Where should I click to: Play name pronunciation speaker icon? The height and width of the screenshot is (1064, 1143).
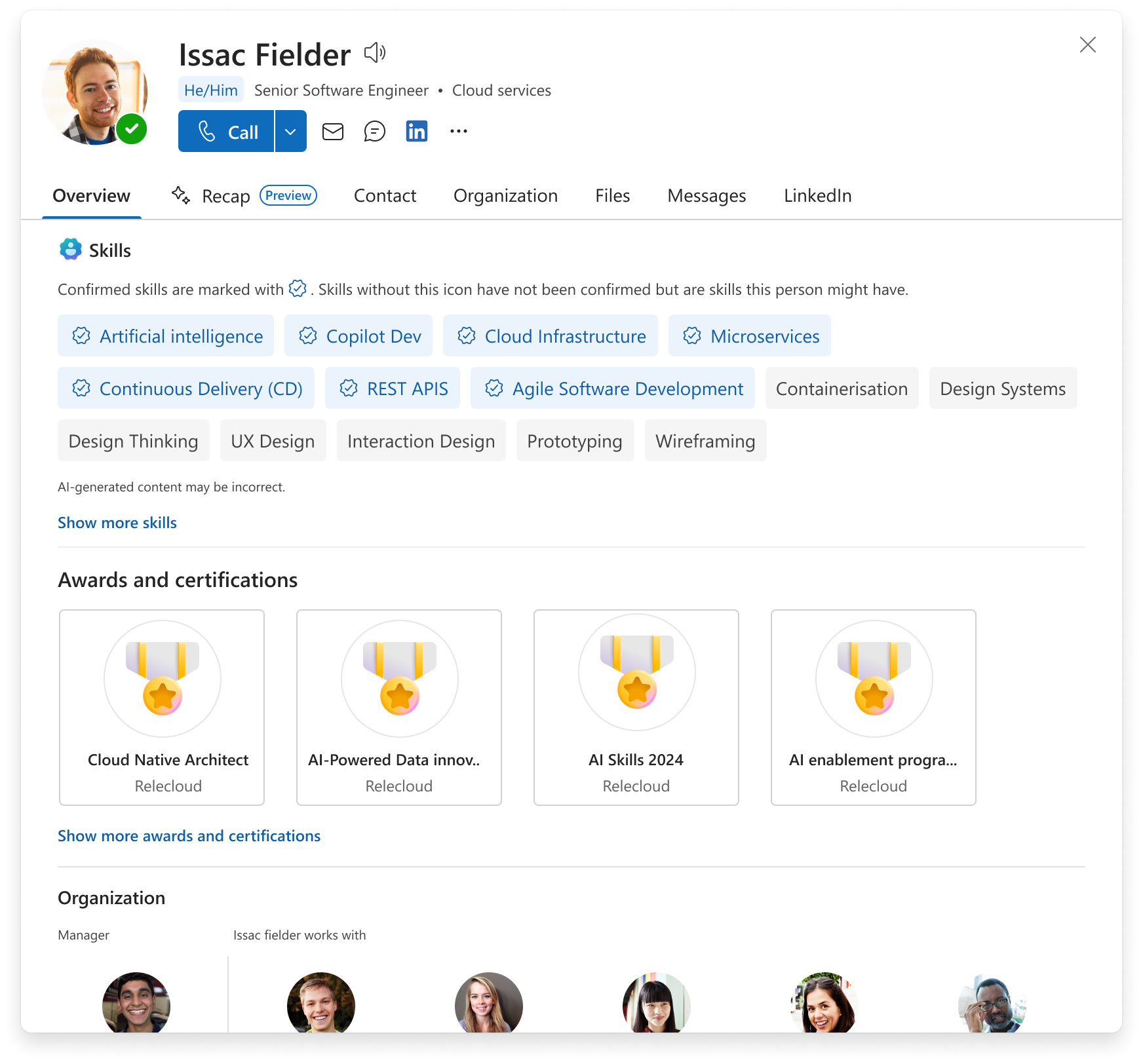tap(375, 52)
